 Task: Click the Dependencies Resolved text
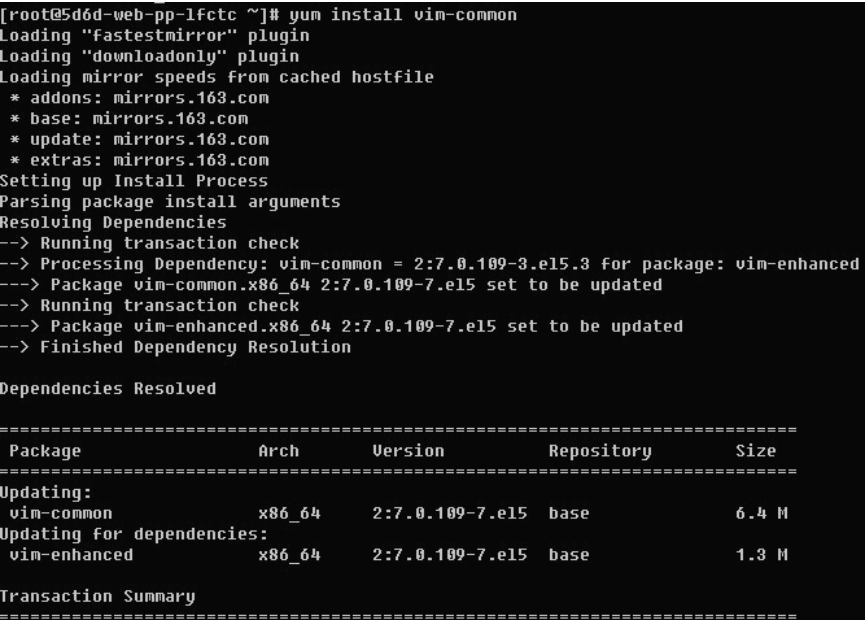[108, 389]
